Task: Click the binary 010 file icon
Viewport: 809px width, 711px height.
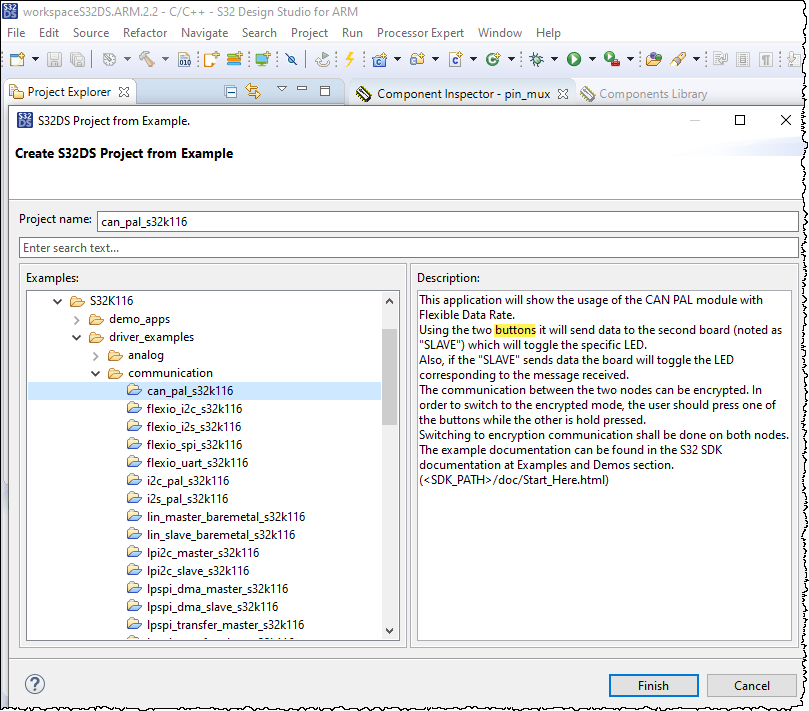Action: (184, 60)
